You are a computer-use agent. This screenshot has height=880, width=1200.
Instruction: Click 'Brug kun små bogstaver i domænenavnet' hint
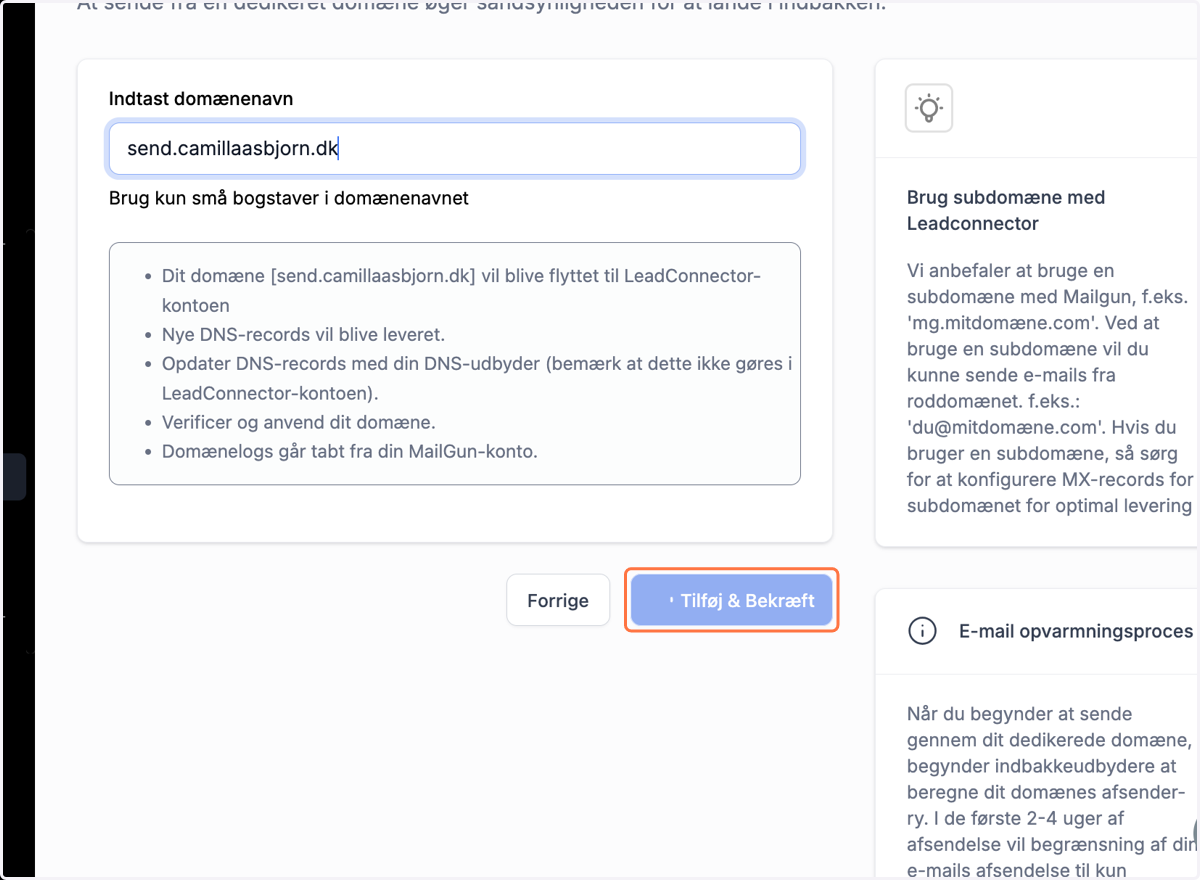pos(289,198)
